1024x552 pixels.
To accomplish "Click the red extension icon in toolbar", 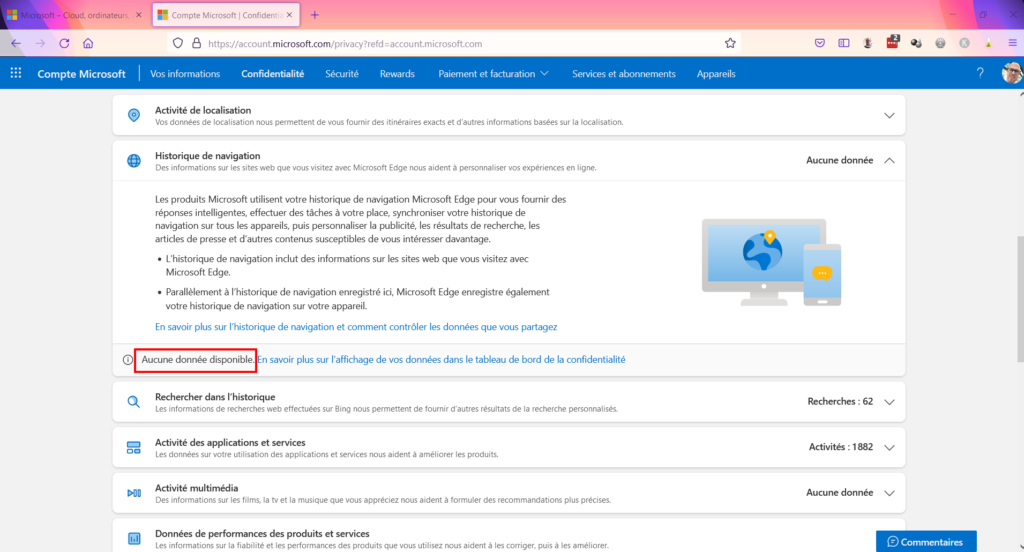I will (x=892, y=43).
